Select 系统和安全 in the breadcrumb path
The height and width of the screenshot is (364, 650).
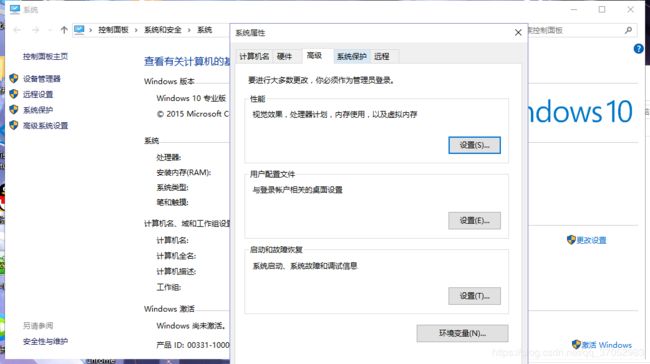(162, 30)
